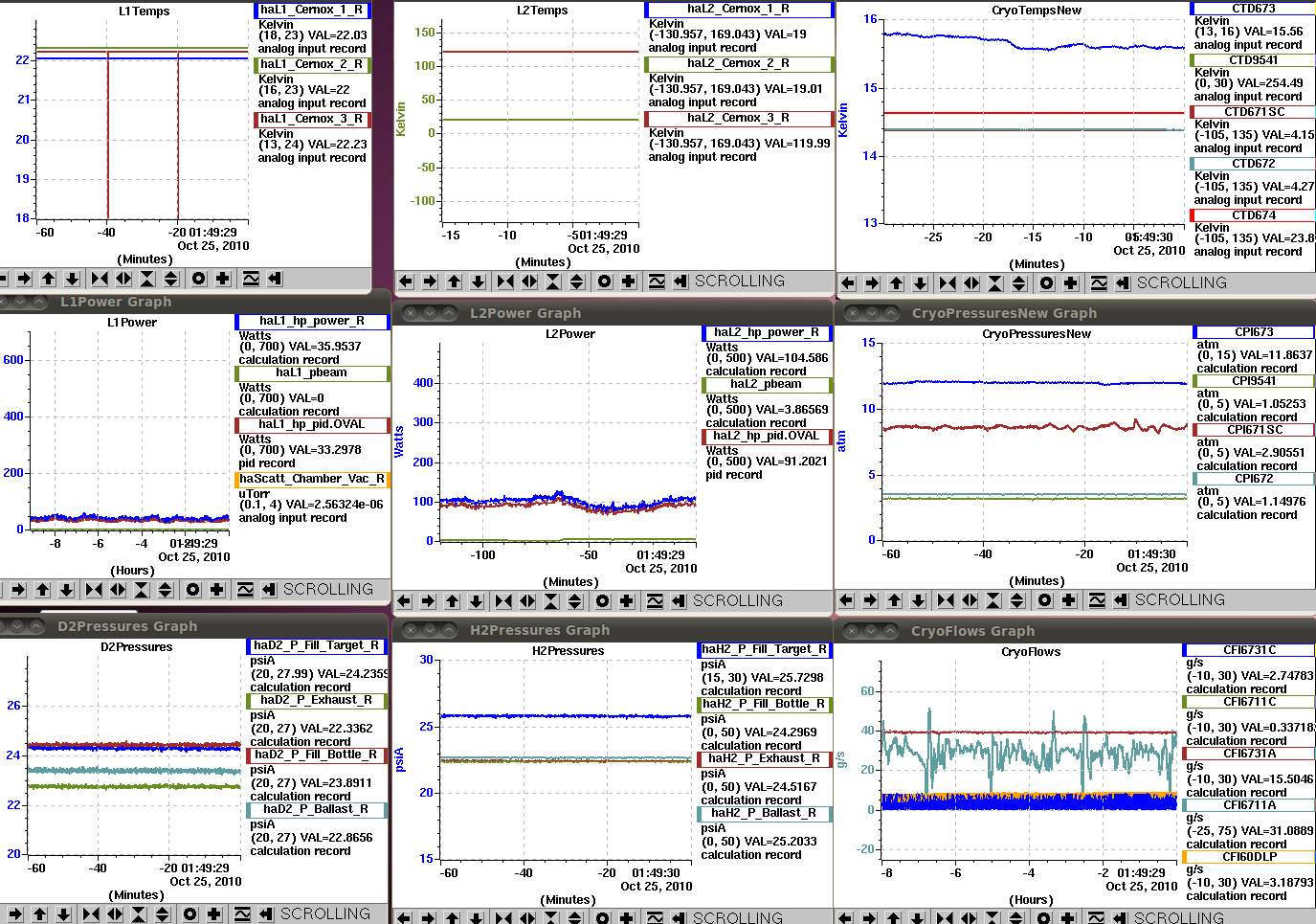Select the haD2_P_Ballast_R legend entry
1316x924 pixels.
tap(317, 810)
